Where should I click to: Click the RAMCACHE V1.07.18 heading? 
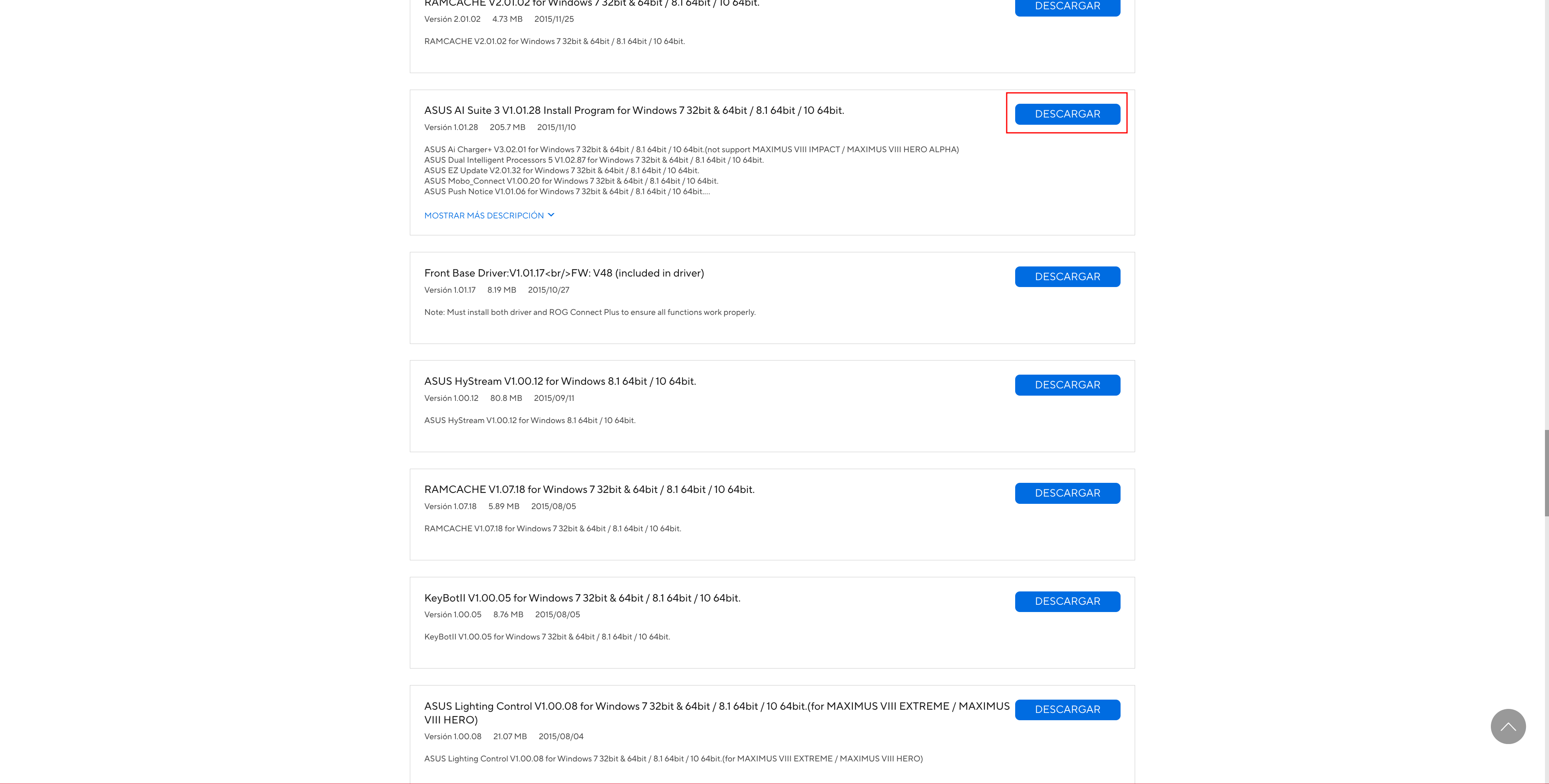[589, 489]
